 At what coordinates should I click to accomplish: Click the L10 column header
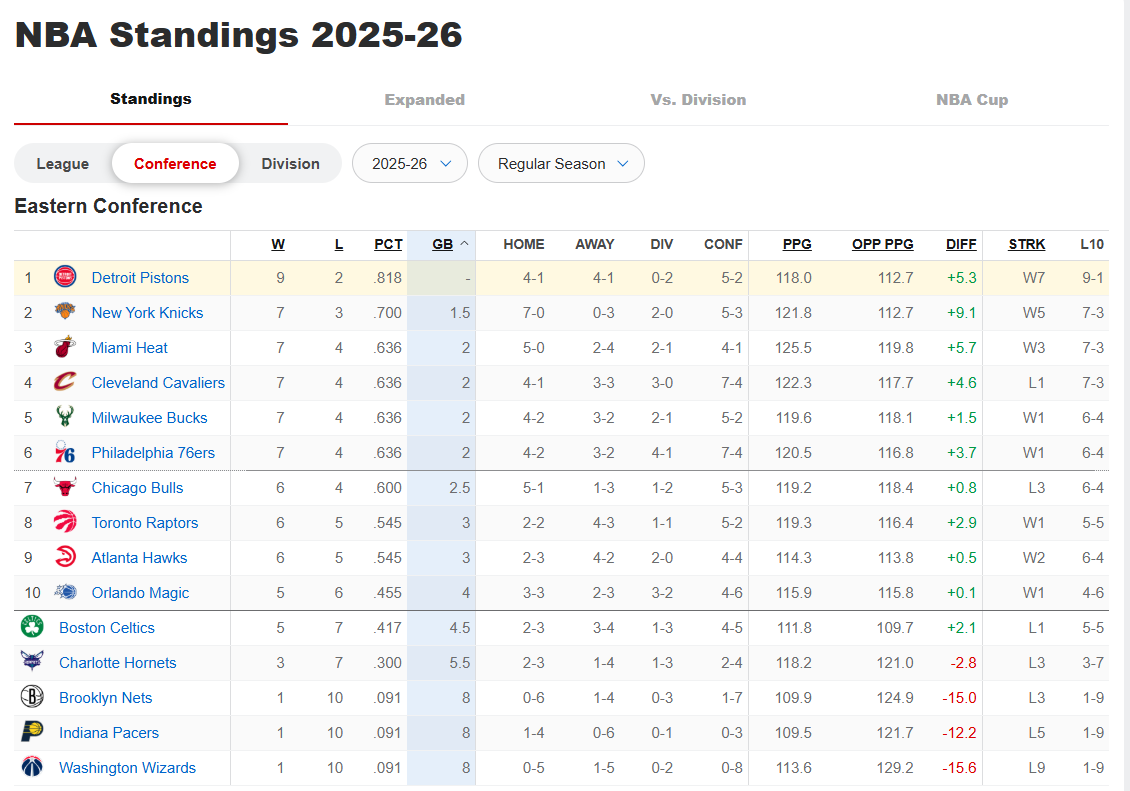coord(1092,244)
